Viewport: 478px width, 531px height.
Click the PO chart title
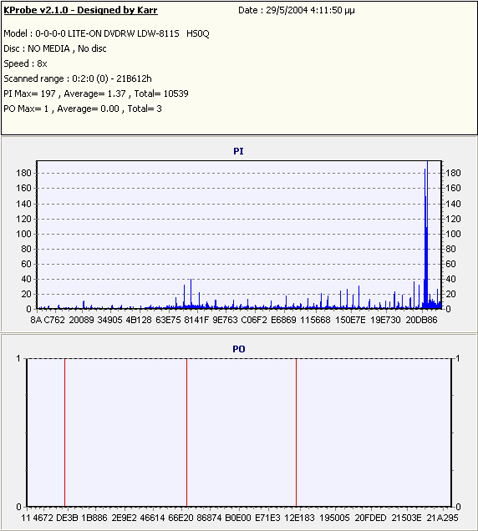[238, 349]
